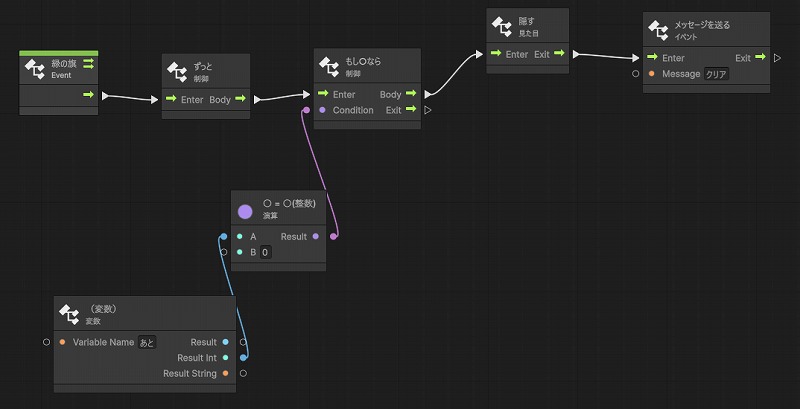Viewport: 800px width, 409px height.
Task: Click the Condition input port on もし〇なら
Action: (x=322, y=110)
